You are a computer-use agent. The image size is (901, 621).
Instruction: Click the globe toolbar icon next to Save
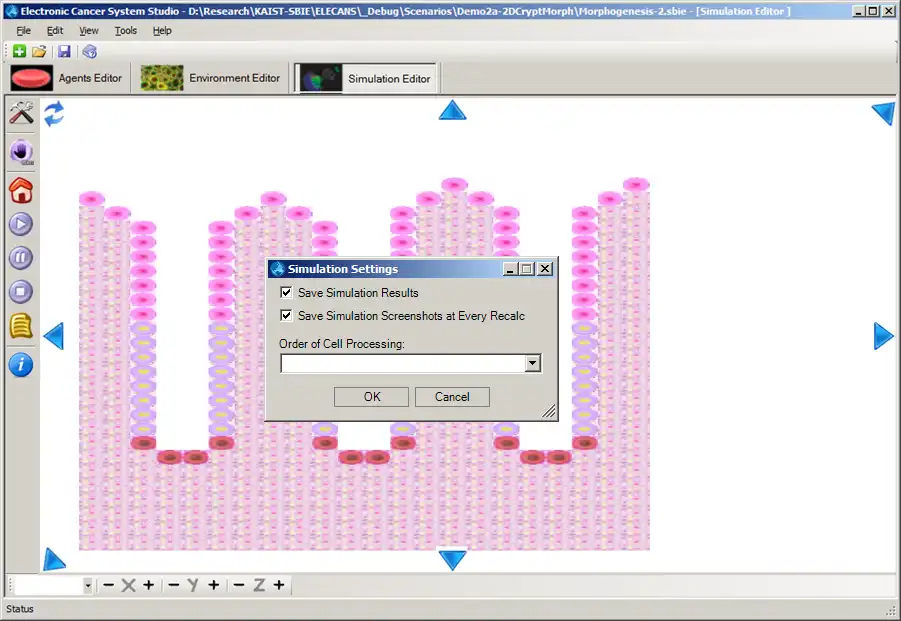click(89, 52)
